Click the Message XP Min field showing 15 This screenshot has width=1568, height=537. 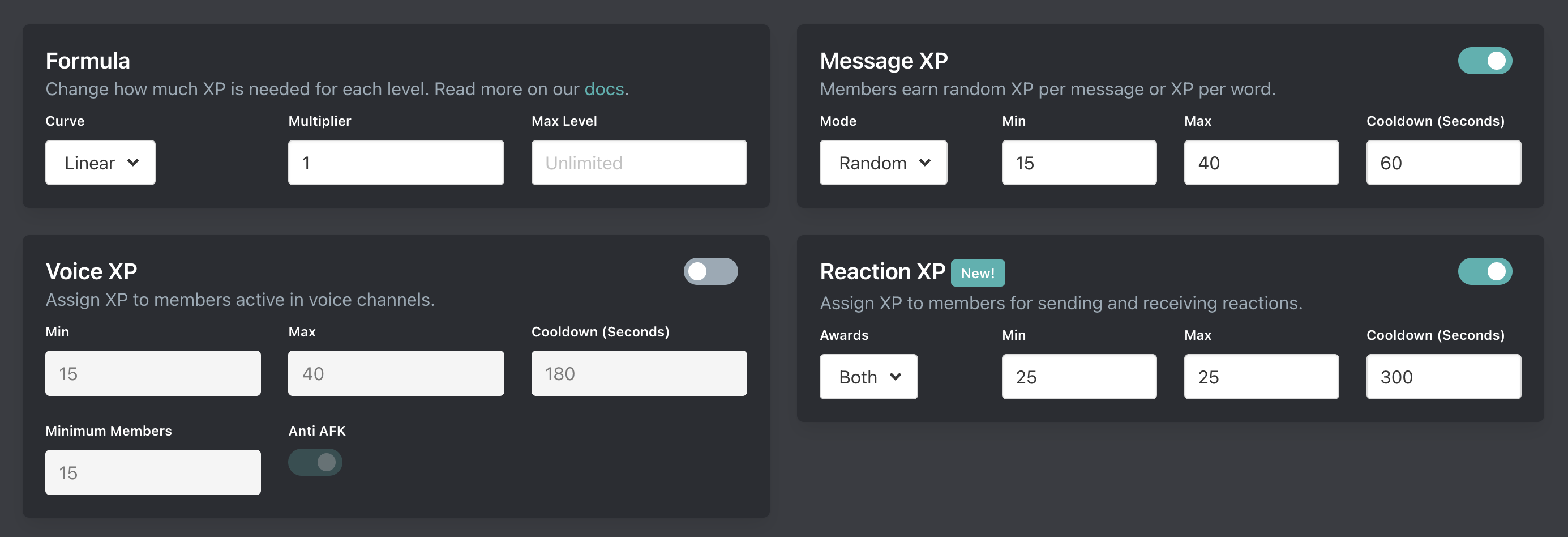pyautogui.click(x=1078, y=163)
